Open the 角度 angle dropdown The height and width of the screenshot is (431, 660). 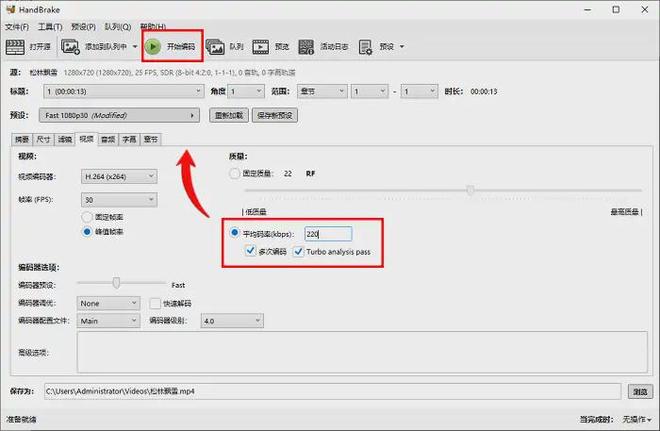[x=246, y=91]
